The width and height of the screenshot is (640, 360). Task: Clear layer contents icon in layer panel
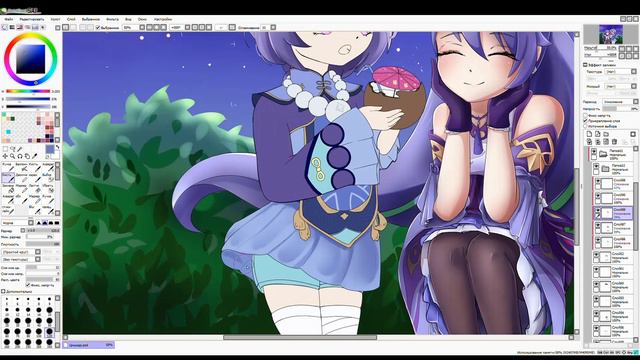coord(606,142)
